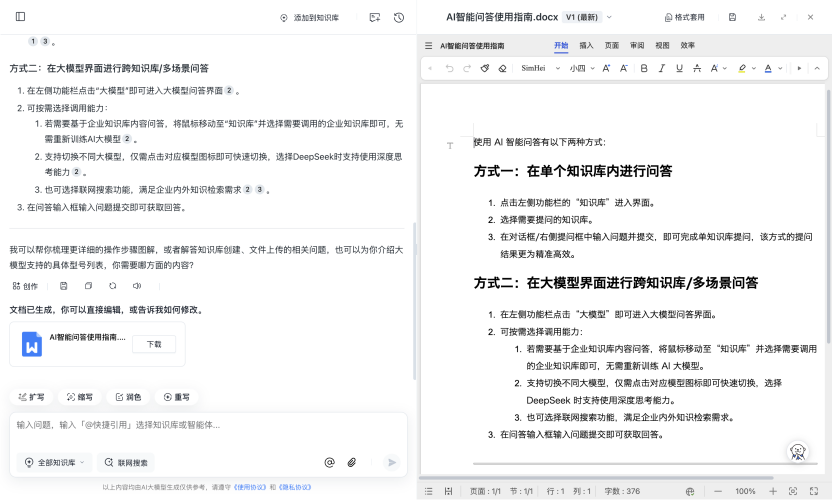Click the 下载 button on the file card
832x500 pixels.
(154, 344)
